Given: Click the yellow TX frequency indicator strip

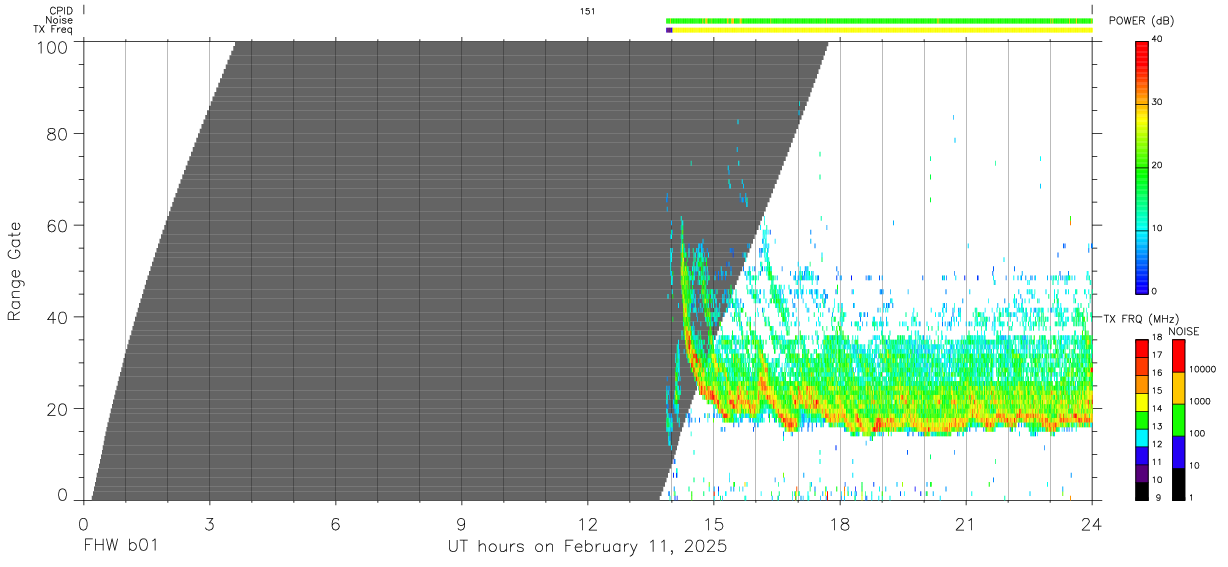Looking at the screenshot, I should [882, 30].
